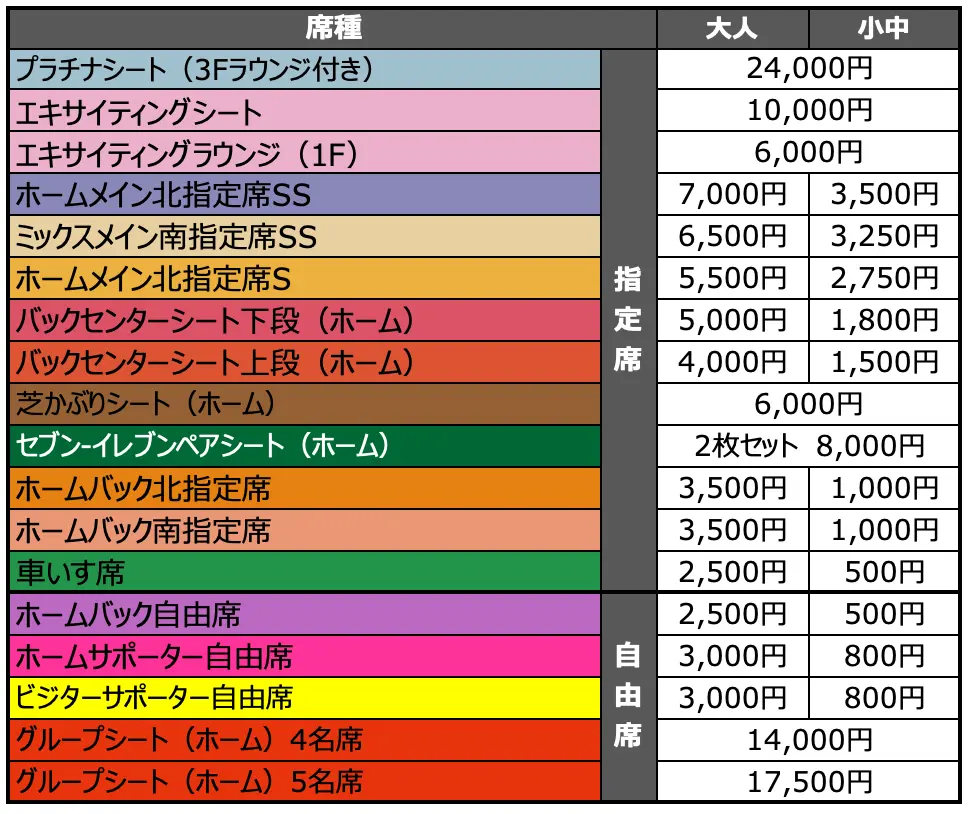Image resolution: width=968 pixels, height=814 pixels.
Task: Select the ホームメイン北指定席SS row name
Action: (x=305, y=194)
